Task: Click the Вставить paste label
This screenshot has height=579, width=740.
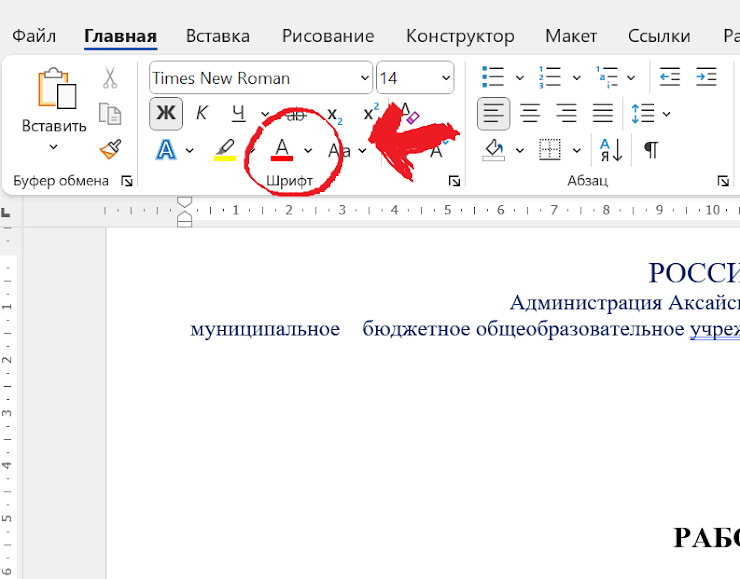Action: pos(54,126)
